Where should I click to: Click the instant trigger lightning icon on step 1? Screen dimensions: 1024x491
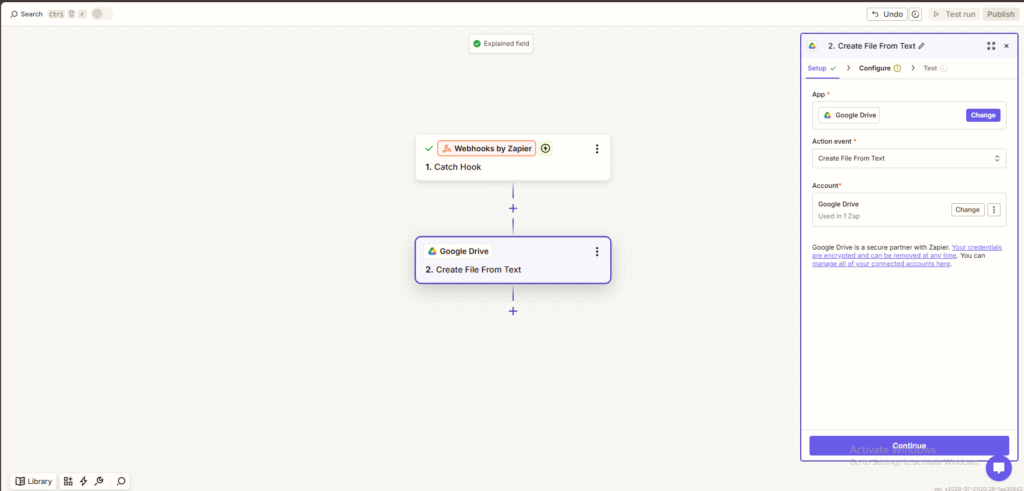(546, 148)
